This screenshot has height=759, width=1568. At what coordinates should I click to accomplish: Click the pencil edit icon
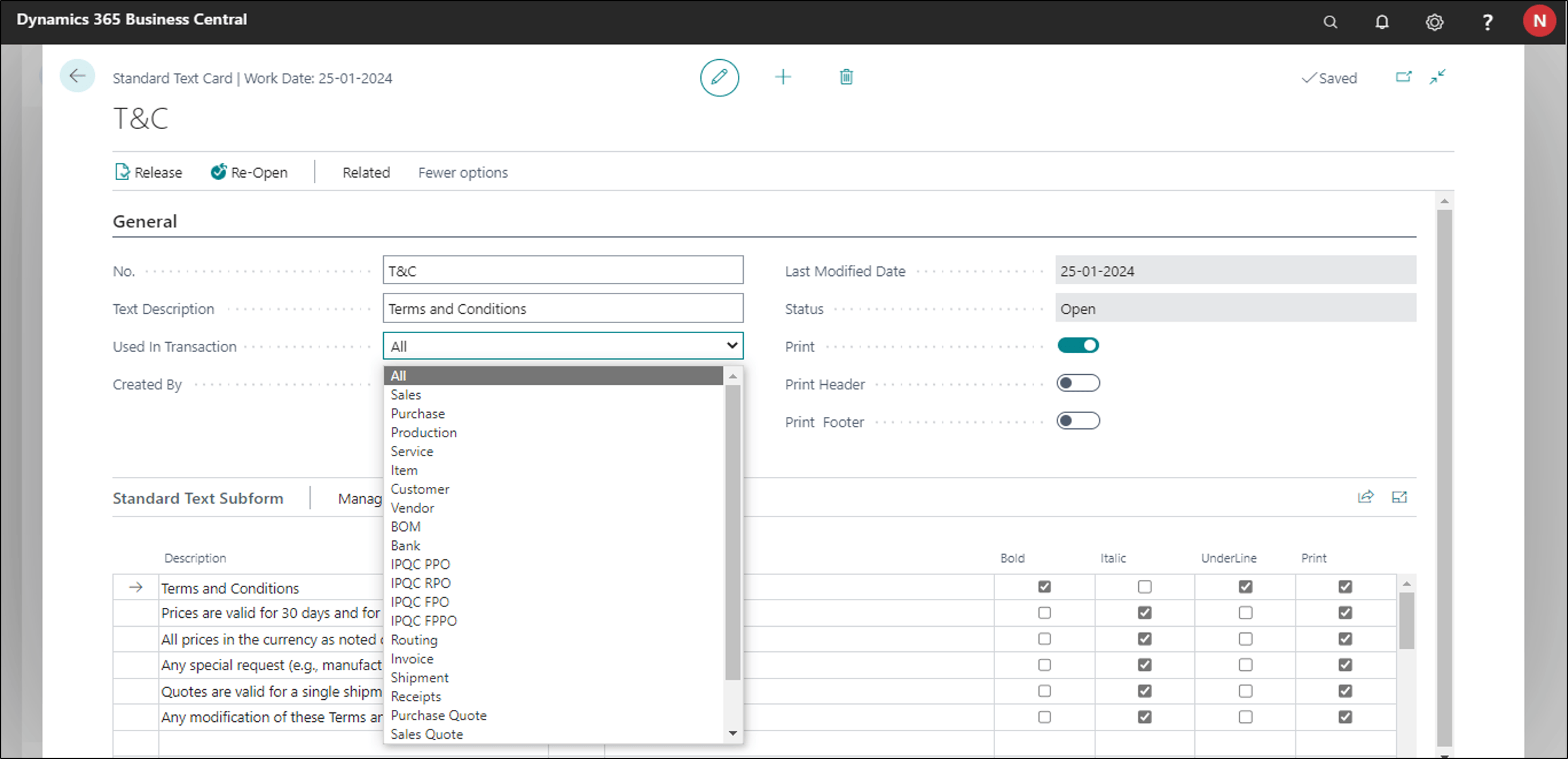click(719, 77)
